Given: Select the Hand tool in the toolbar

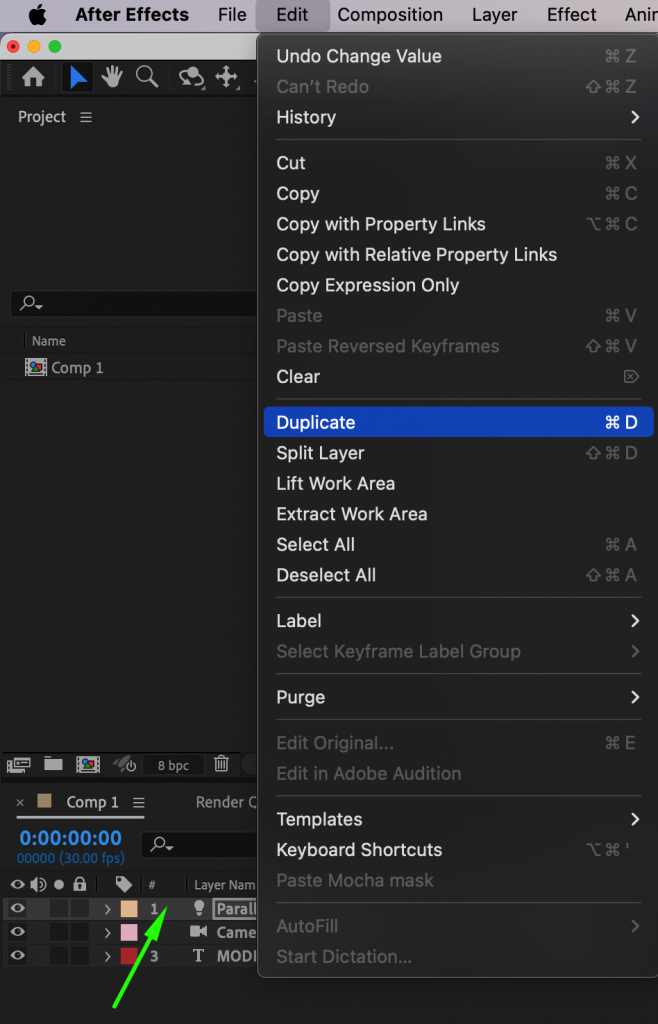Looking at the screenshot, I should (112, 77).
